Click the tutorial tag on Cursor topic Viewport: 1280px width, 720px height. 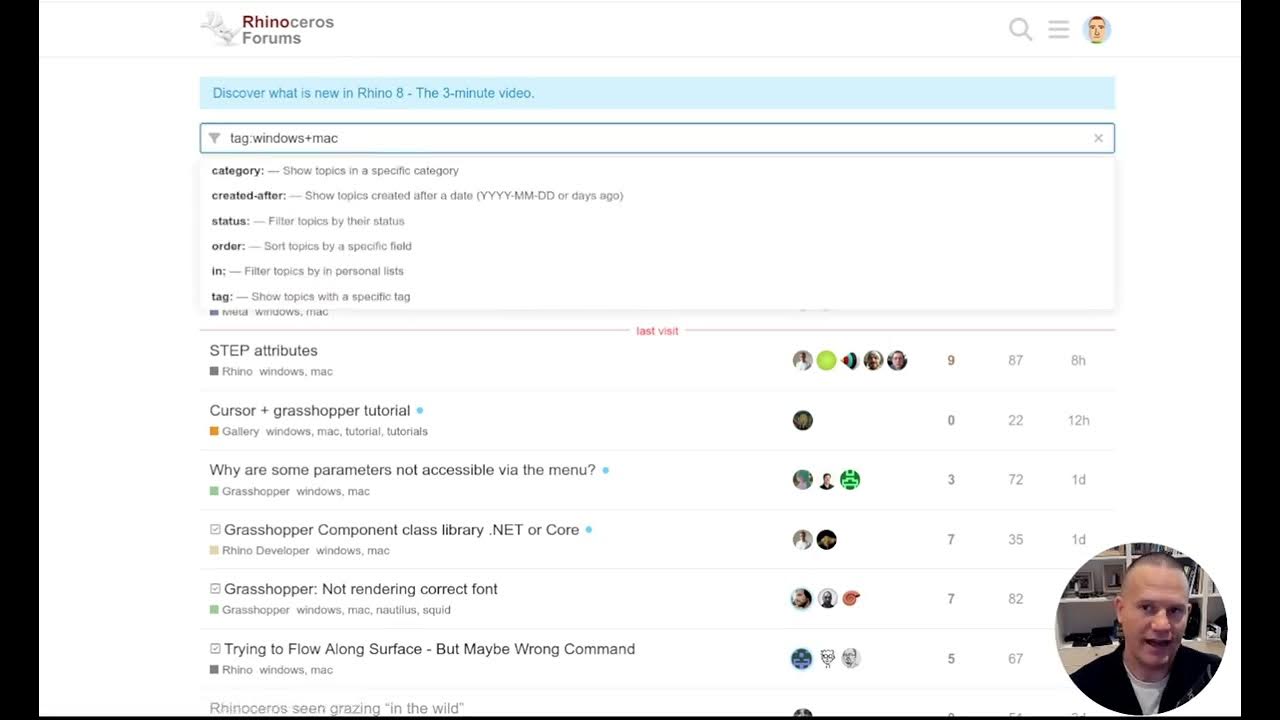tap(362, 431)
